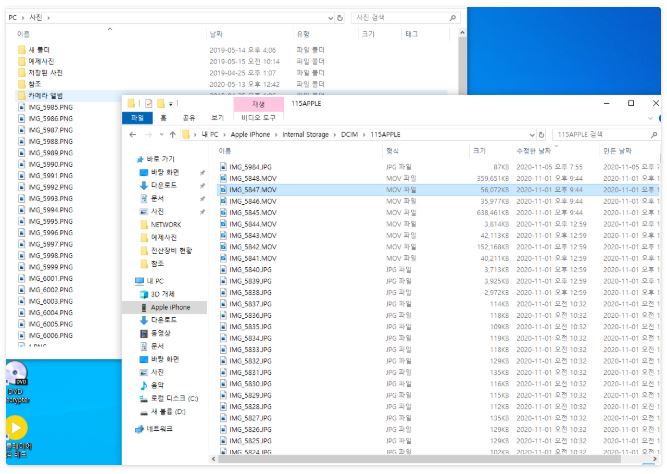
Task: Open the DVD desktop shortcut
Action: [17, 382]
